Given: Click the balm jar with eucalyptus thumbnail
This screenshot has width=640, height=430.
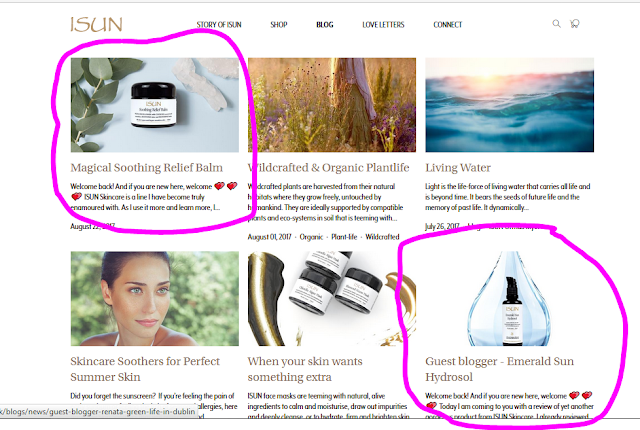Looking at the screenshot, I should point(155,105).
